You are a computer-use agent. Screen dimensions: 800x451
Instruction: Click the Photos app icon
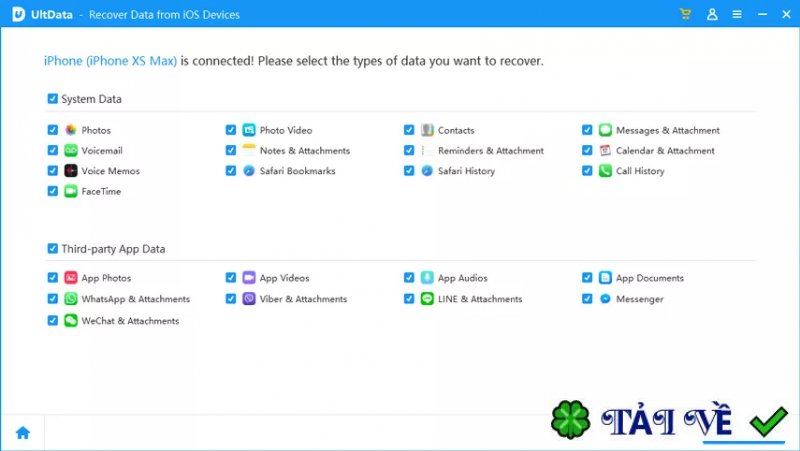(x=70, y=130)
